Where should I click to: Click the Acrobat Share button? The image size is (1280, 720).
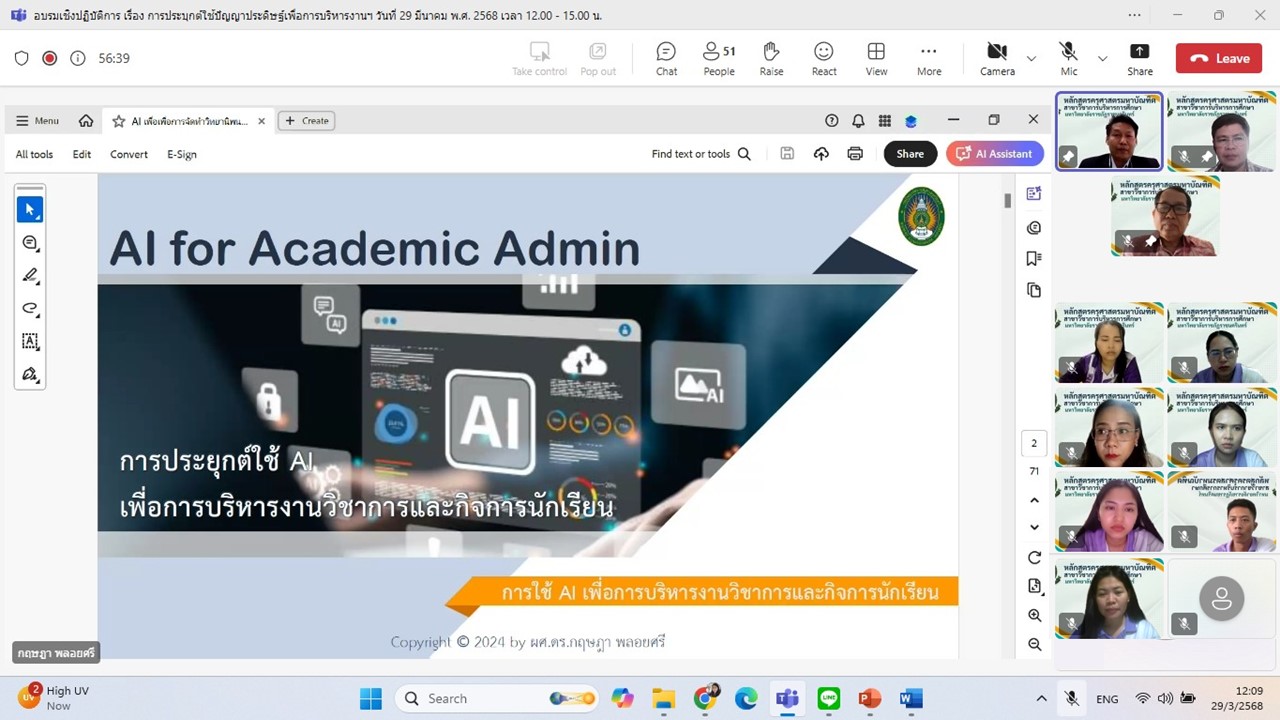tap(910, 154)
